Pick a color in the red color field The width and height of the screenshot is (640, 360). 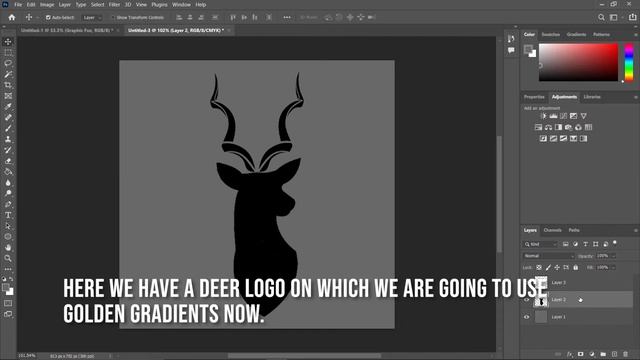click(x=578, y=62)
